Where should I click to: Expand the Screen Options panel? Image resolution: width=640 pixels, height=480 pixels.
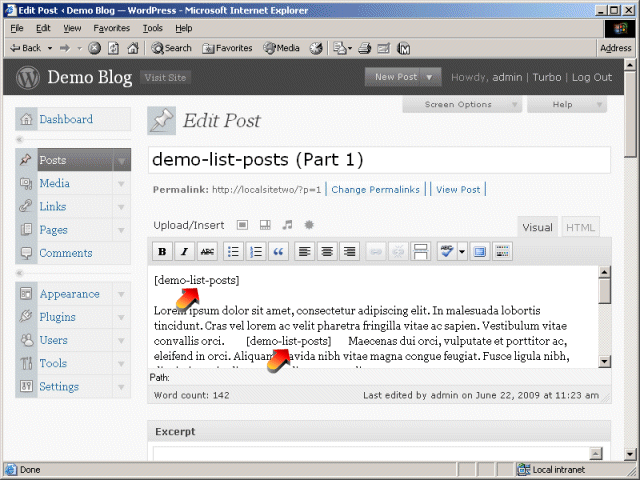click(x=462, y=104)
